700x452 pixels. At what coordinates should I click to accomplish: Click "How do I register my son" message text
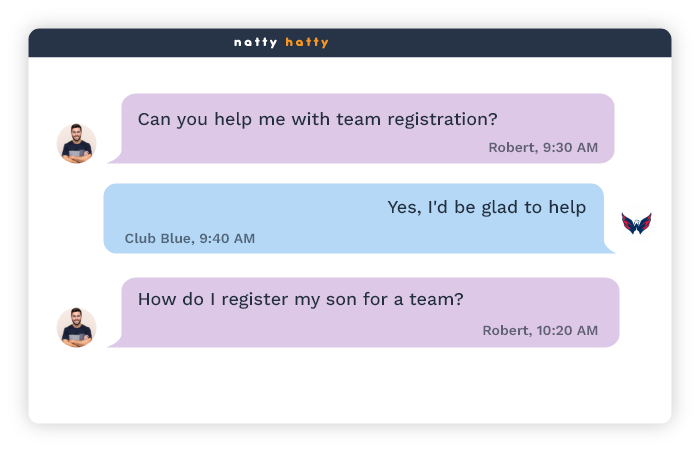point(300,299)
